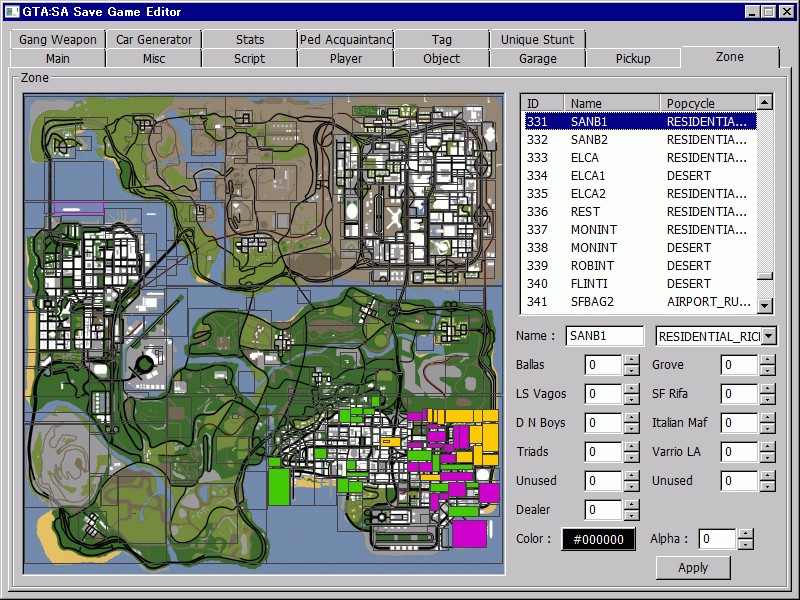Image resolution: width=800 pixels, height=600 pixels.
Task: Click the large green zone near the beach
Action: pyautogui.click(x=279, y=487)
